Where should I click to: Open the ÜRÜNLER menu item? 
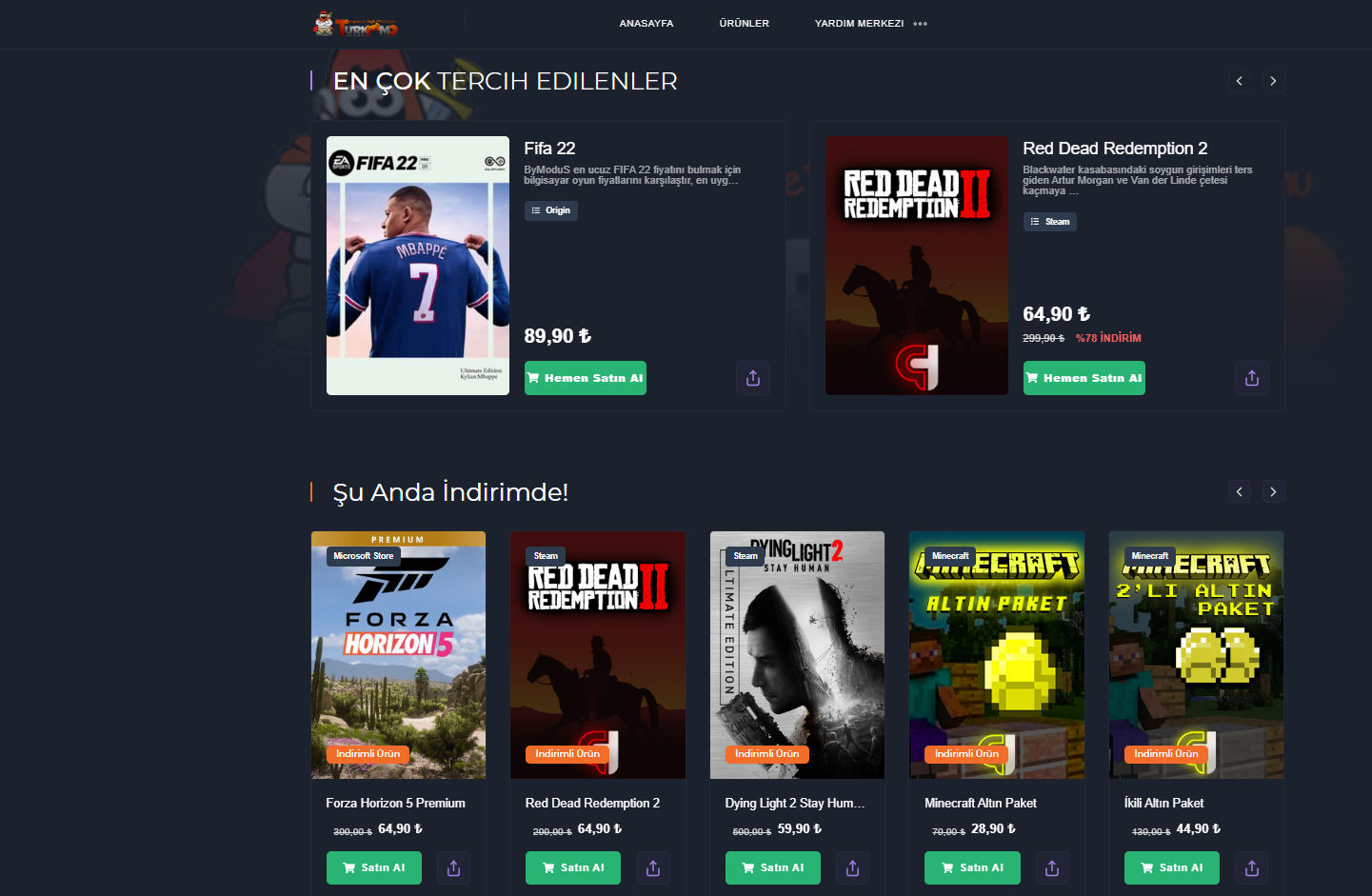click(x=745, y=24)
